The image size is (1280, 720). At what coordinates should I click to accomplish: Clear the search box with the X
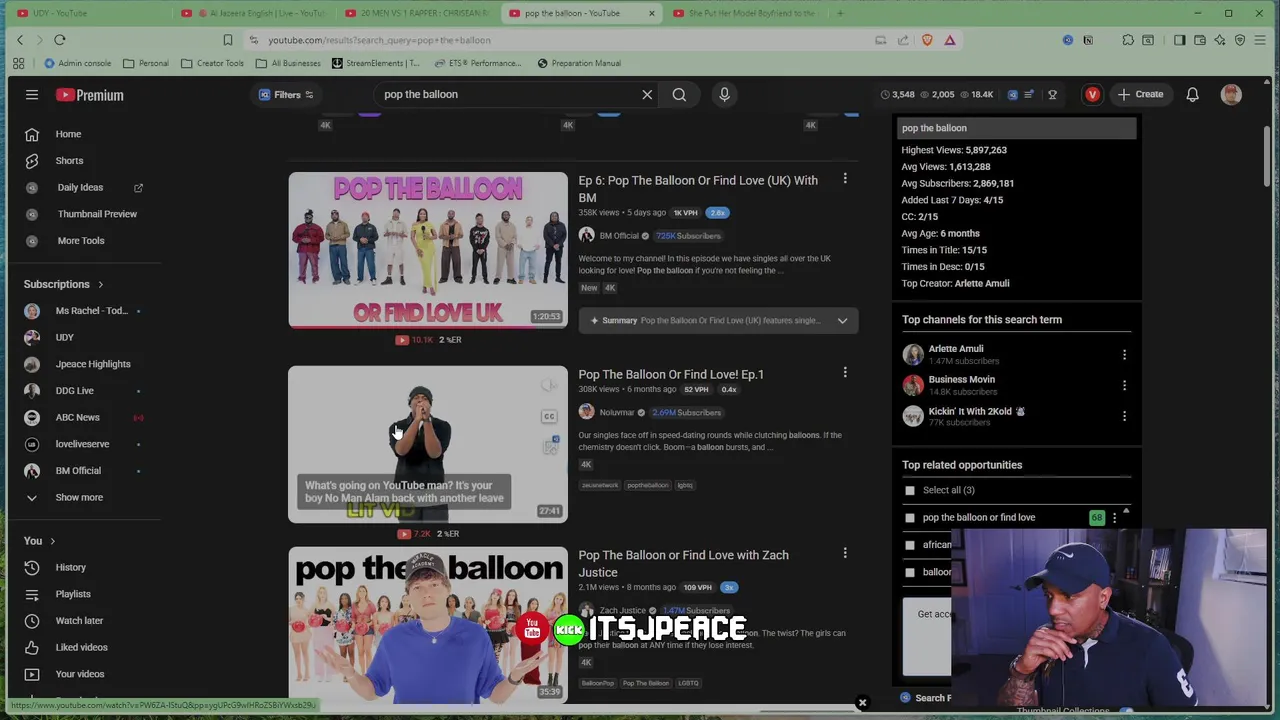[647, 95]
